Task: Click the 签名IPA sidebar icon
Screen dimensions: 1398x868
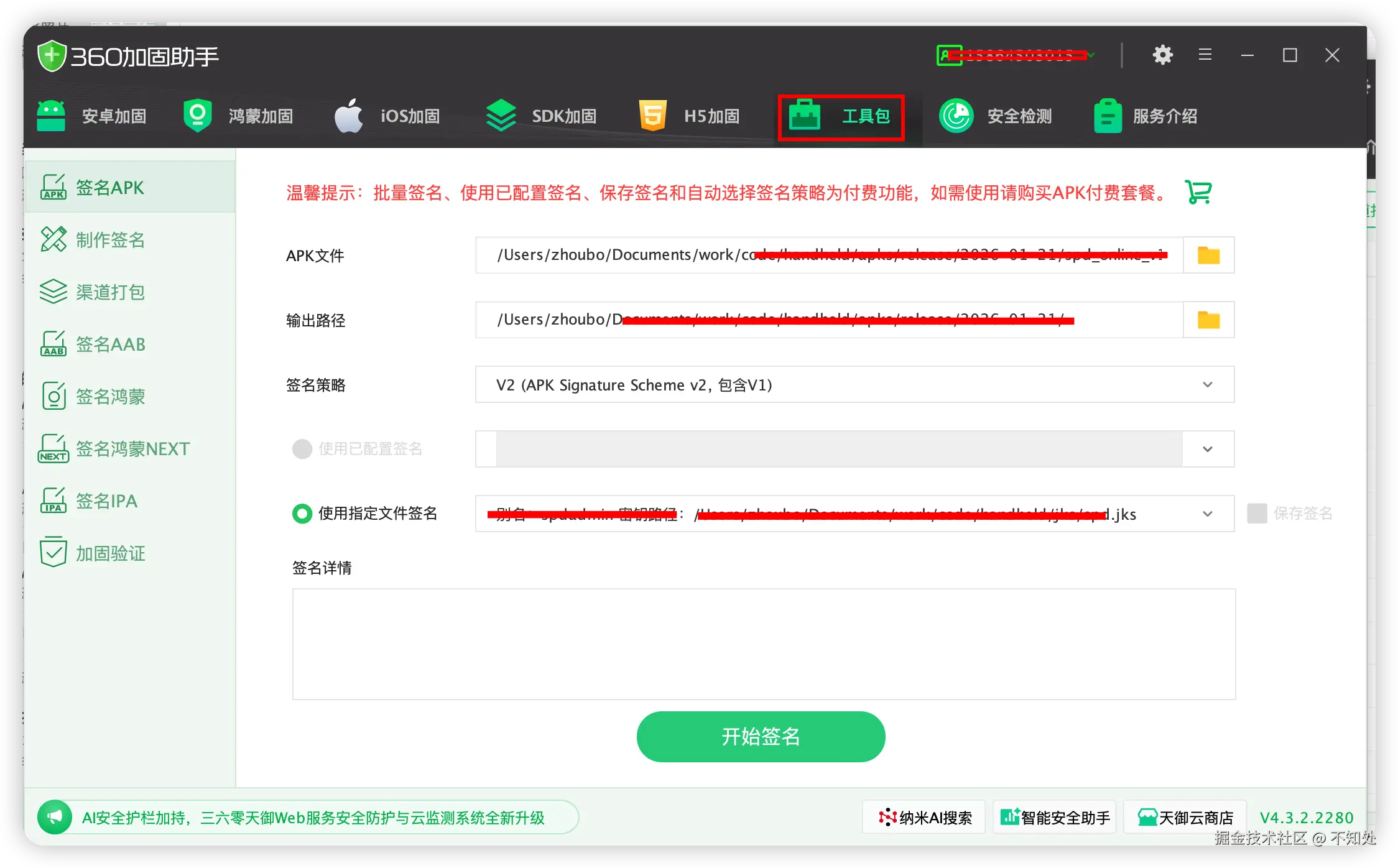Action: [x=53, y=501]
